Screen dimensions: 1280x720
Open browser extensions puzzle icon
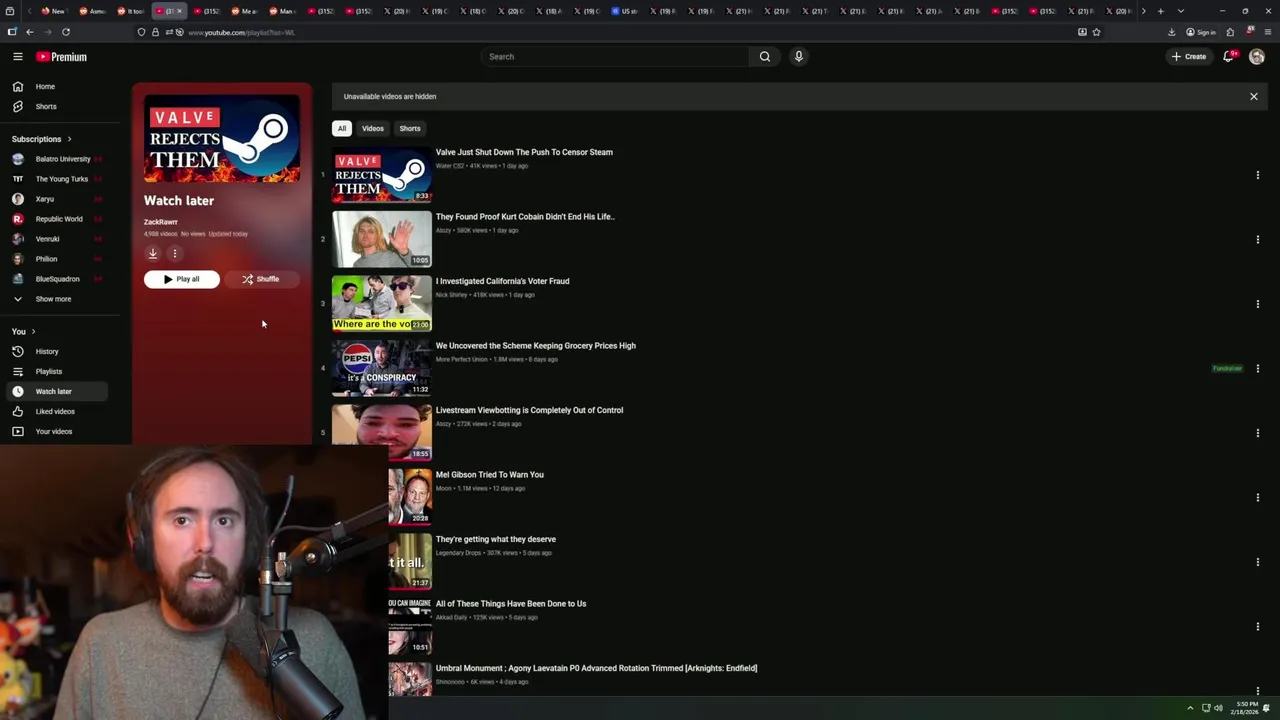(x=1230, y=32)
